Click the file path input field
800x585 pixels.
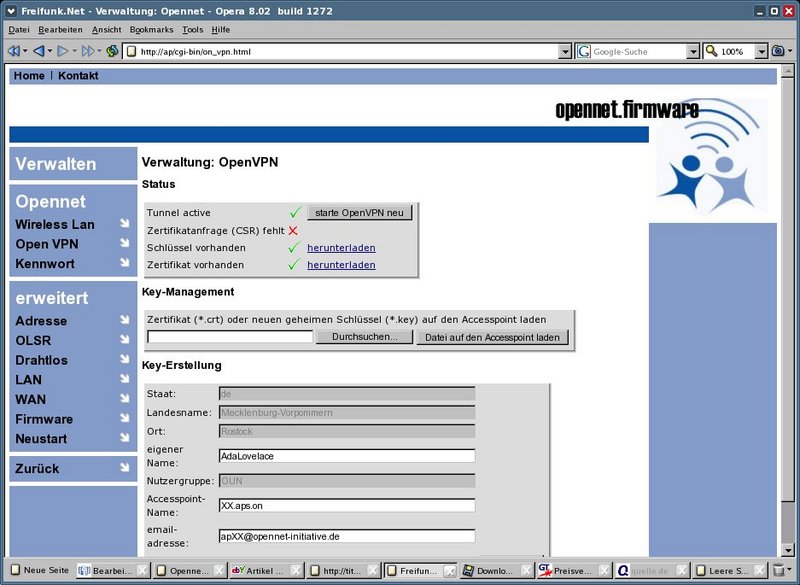point(230,337)
